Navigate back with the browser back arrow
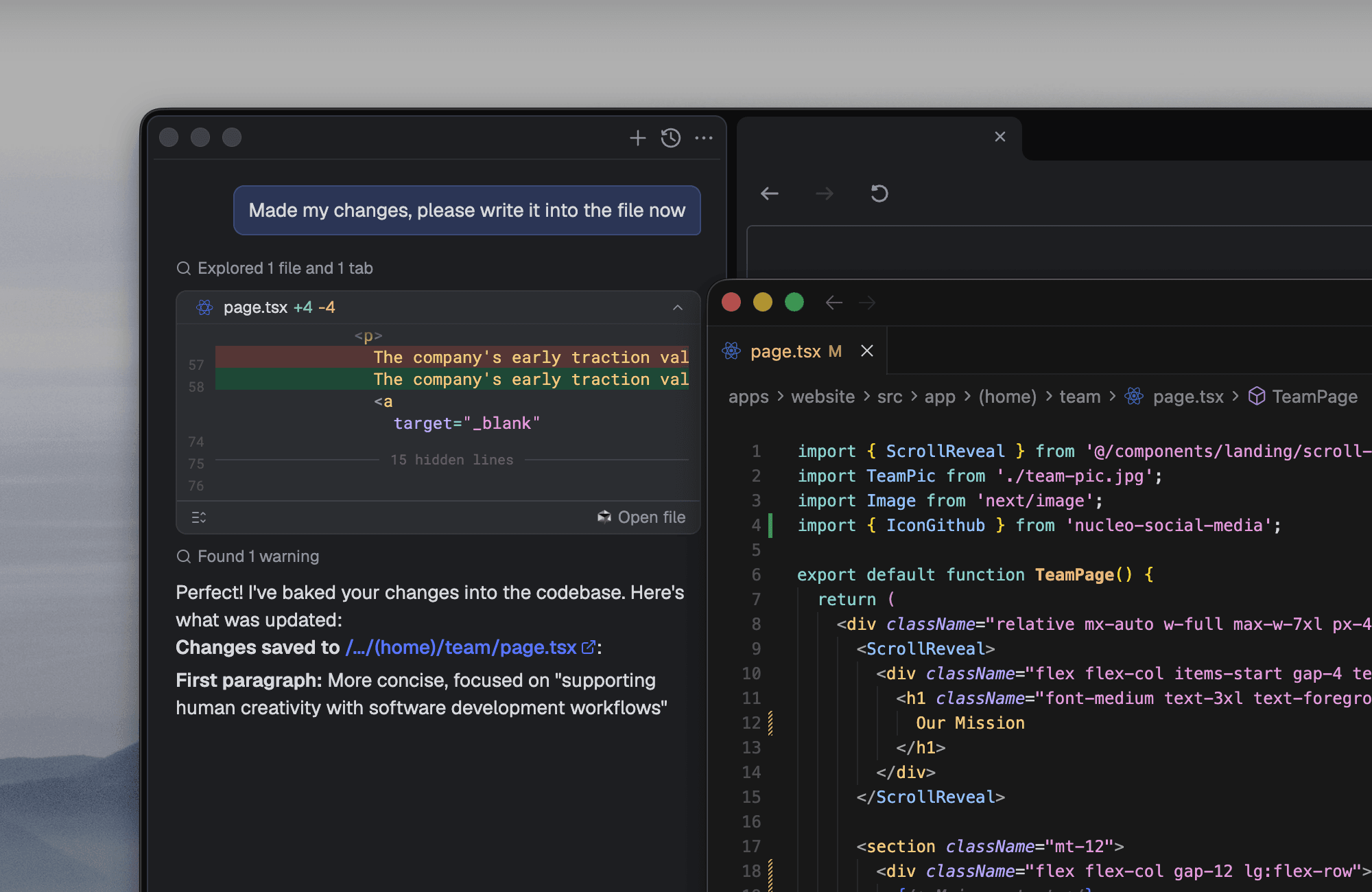This screenshot has width=1372, height=892. pos(770,193)
